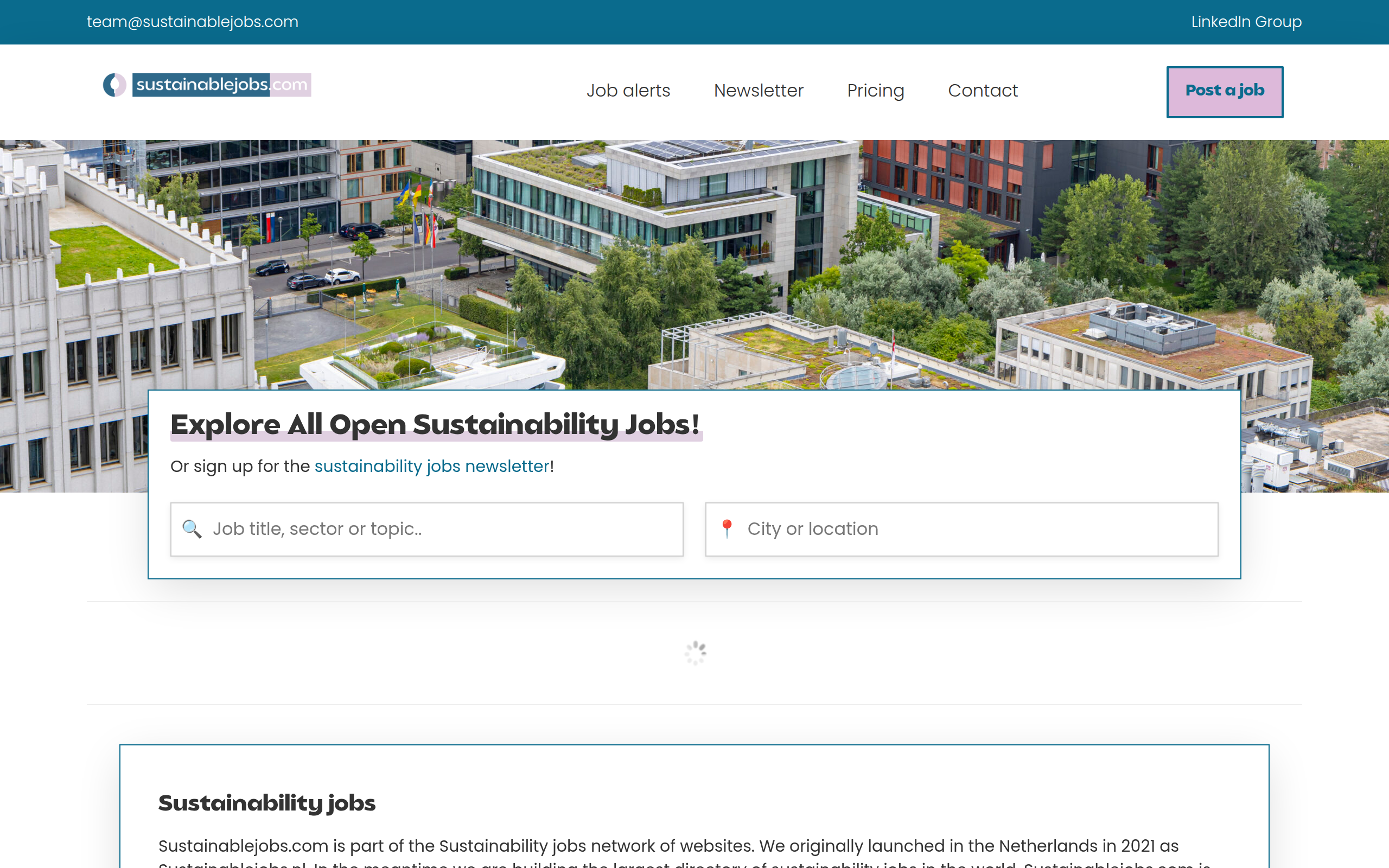Open the Job alerts page
Viewport: 1389px width, 868px height.
[x=628, y=91]
